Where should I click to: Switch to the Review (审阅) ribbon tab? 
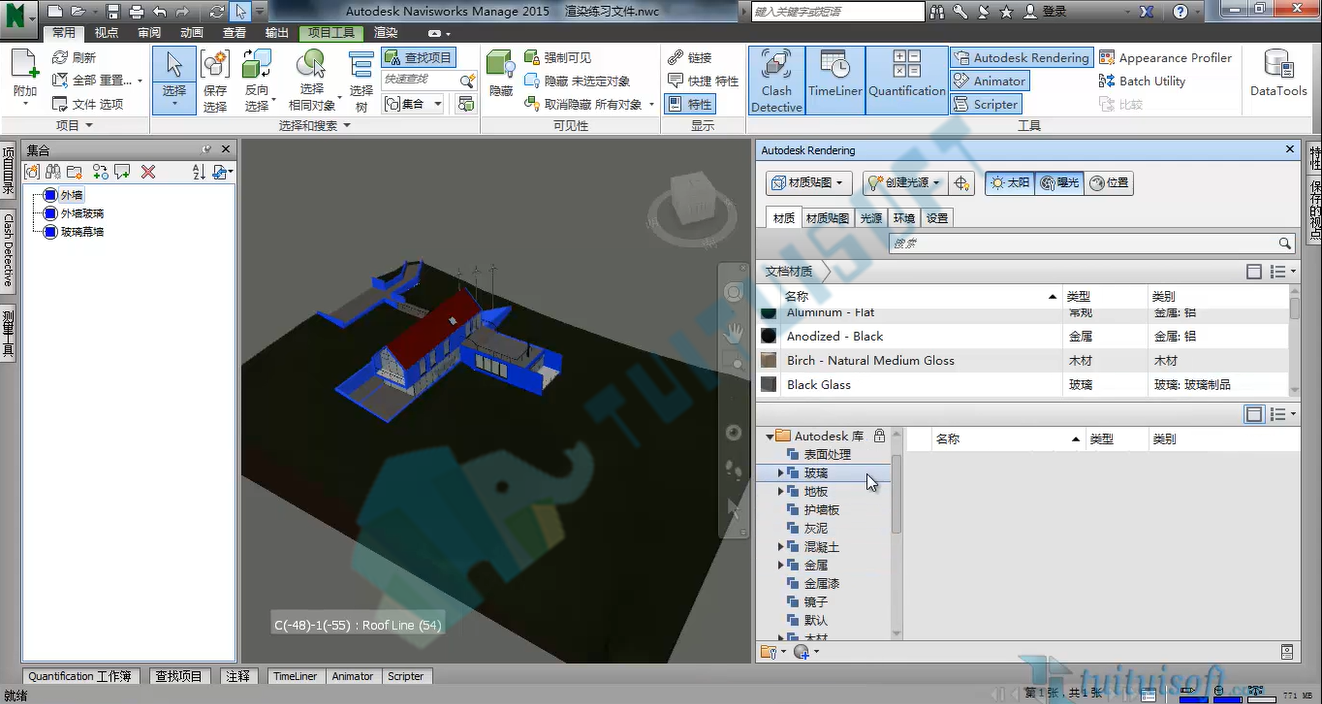149,33
